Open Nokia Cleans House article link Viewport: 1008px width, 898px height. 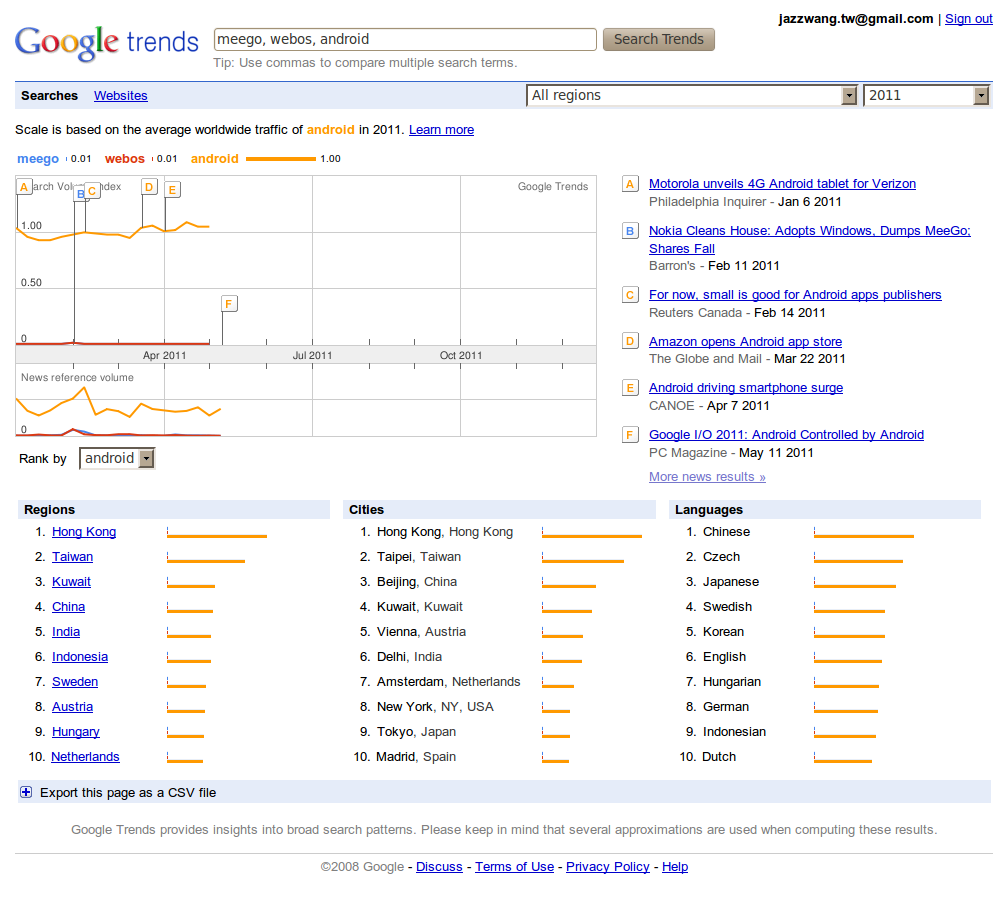click(x=809, y=239)
